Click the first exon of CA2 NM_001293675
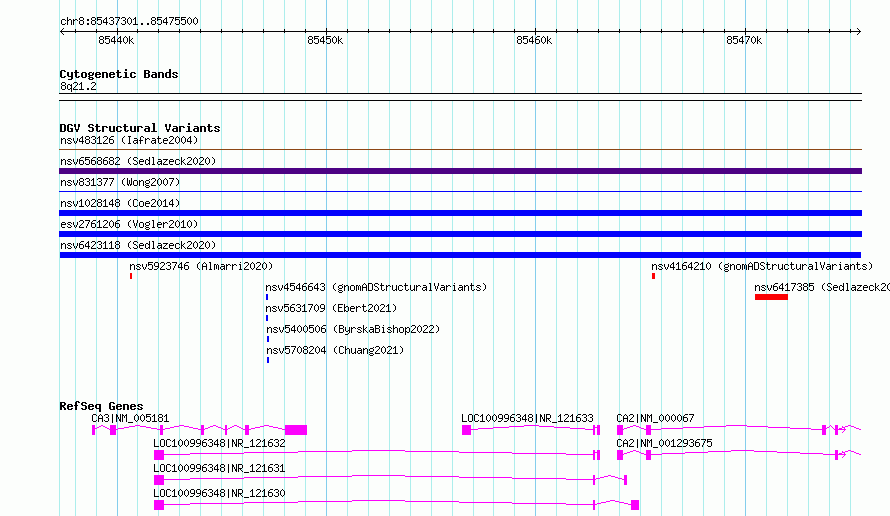The width and height of the screenshot is (890, 516). (x=620, y=455)
